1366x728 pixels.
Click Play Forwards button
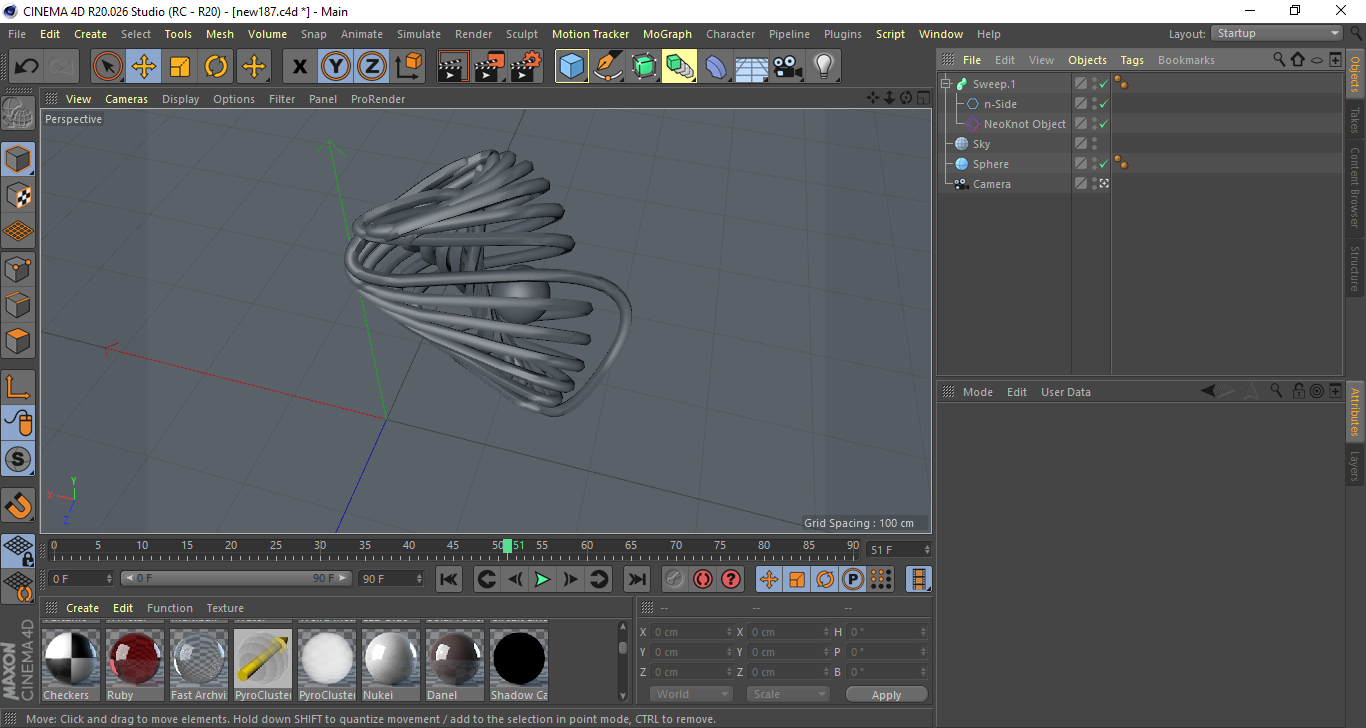(x=542, y=579)
